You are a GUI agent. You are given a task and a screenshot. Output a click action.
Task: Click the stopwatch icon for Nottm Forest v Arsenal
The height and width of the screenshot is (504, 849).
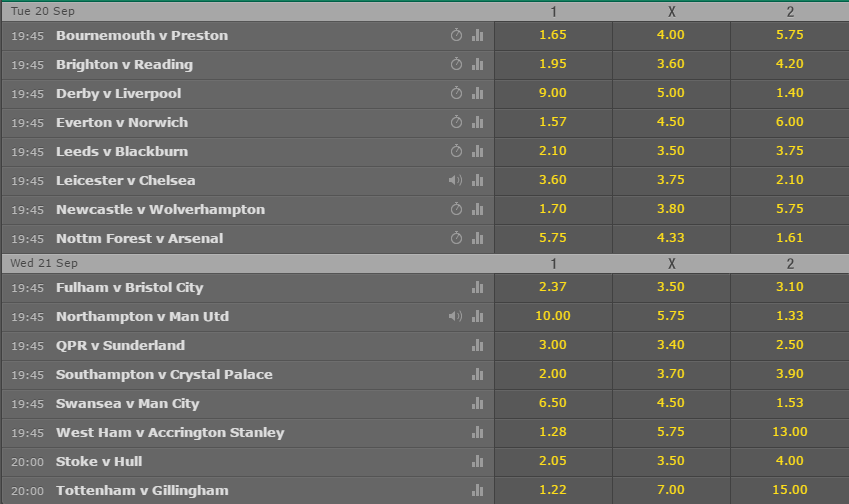(x=456, y=238)
